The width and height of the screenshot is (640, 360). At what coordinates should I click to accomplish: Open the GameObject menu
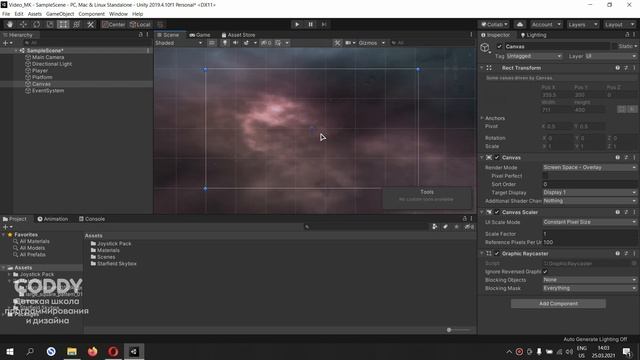(60, 14)
